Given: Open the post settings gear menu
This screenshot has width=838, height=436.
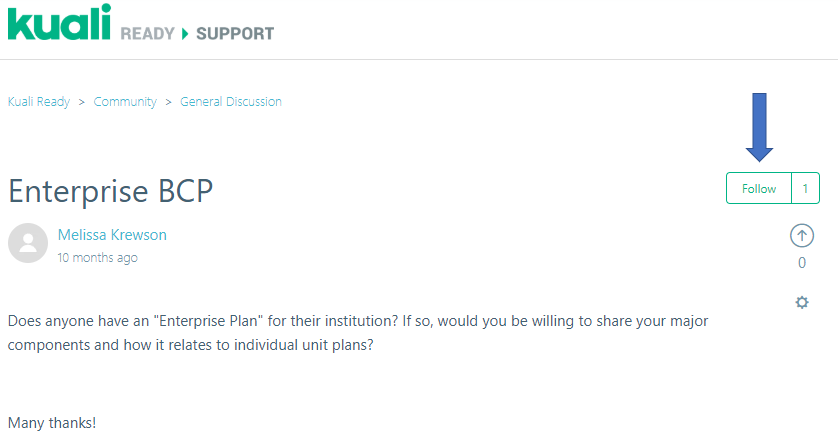Looking at the screenshot, I should click(x=802, y=302).
